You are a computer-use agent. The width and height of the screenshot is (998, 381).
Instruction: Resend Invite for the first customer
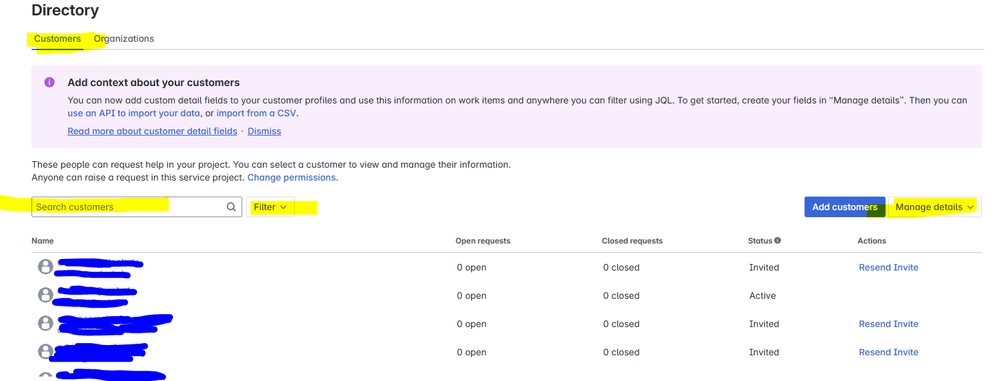click(x=889, y=267)
